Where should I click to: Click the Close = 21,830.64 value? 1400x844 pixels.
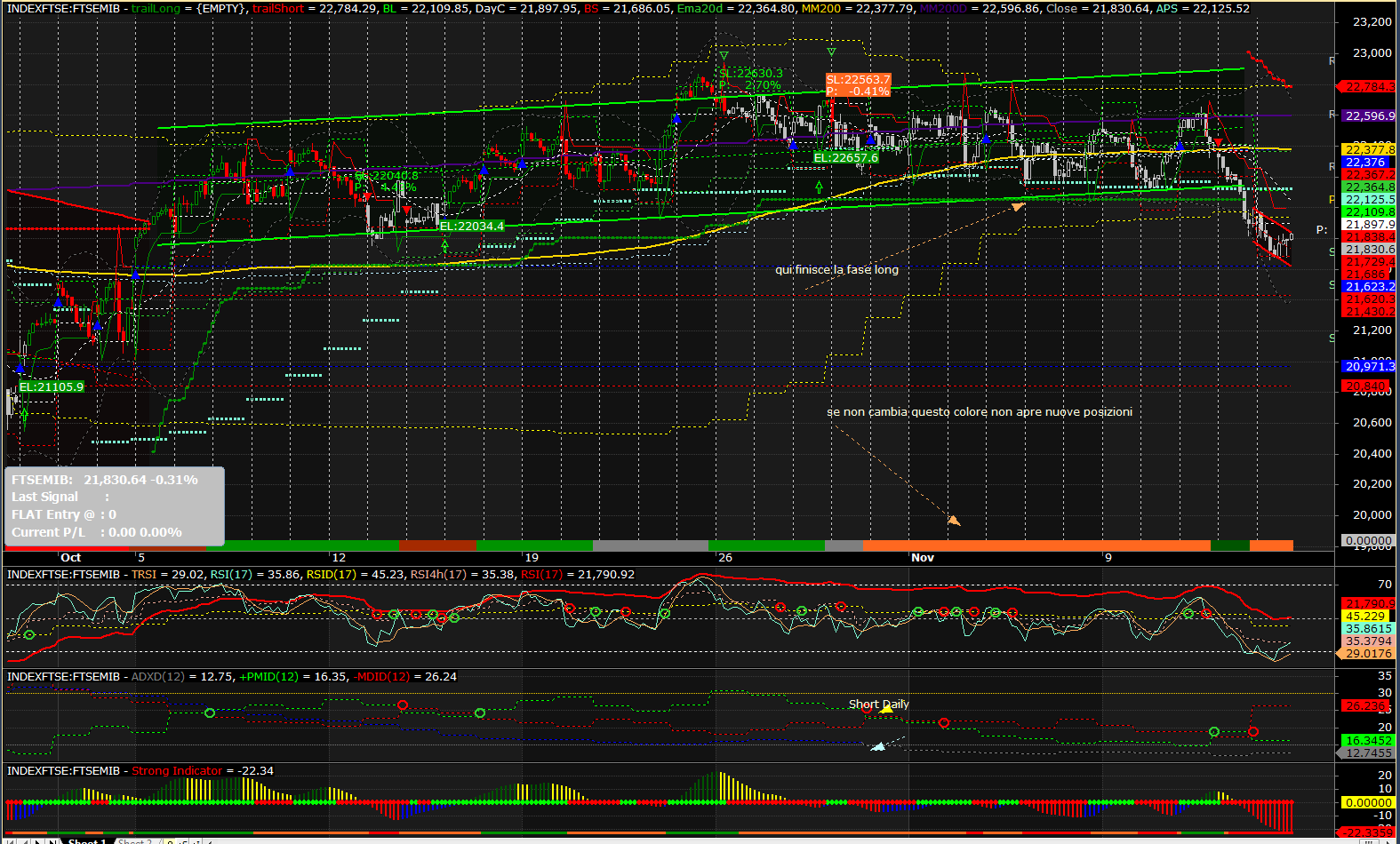pyautogui.click(x=1098, y=8)
